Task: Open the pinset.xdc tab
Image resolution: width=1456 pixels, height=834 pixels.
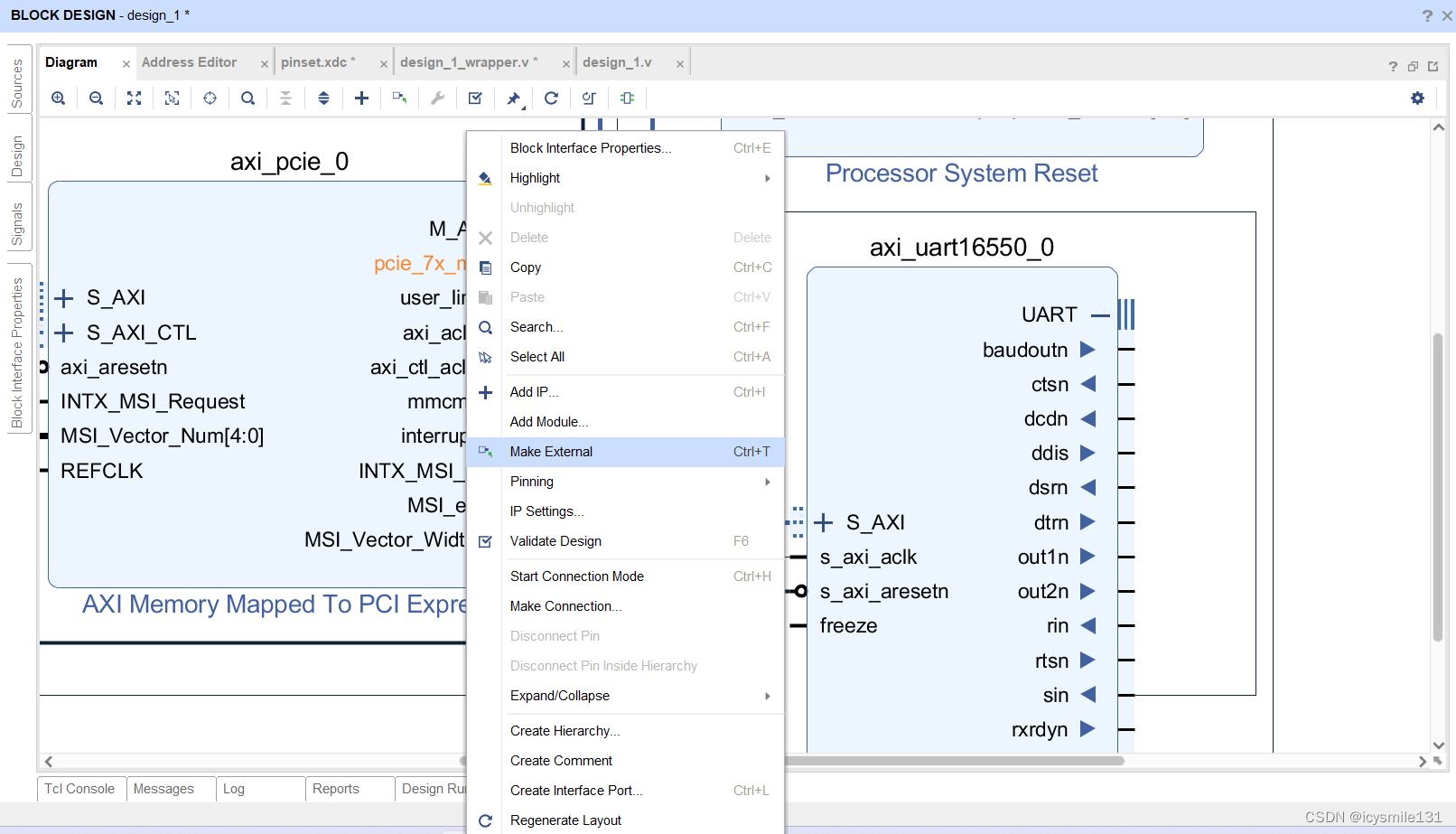Action: coord(318,61)
